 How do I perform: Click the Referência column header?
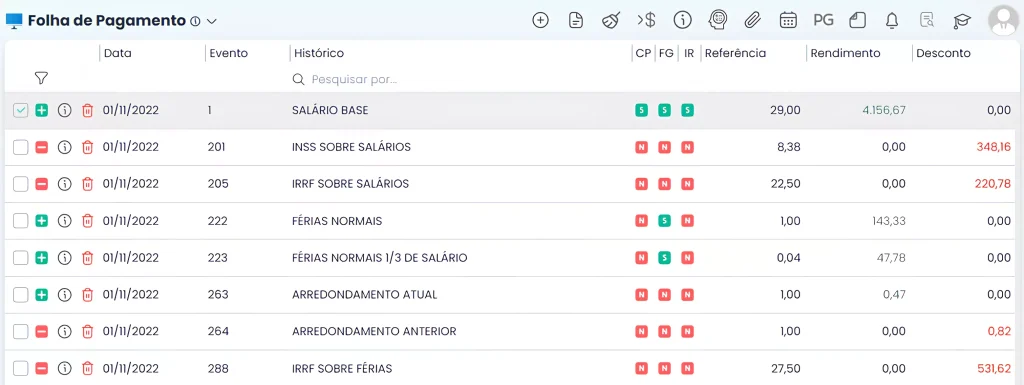(x=735, y=54)
